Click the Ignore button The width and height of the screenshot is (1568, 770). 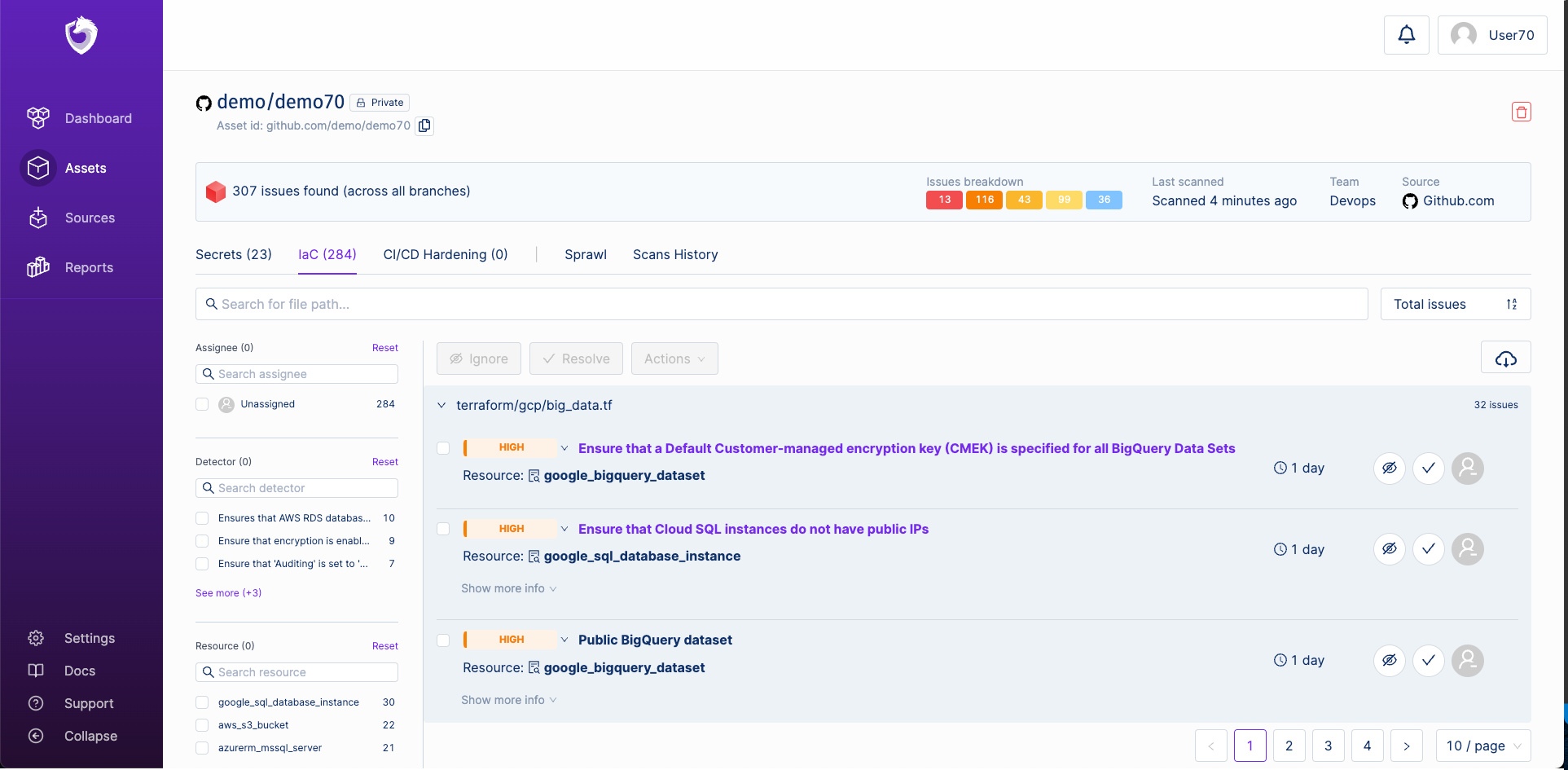coord(479,359)
